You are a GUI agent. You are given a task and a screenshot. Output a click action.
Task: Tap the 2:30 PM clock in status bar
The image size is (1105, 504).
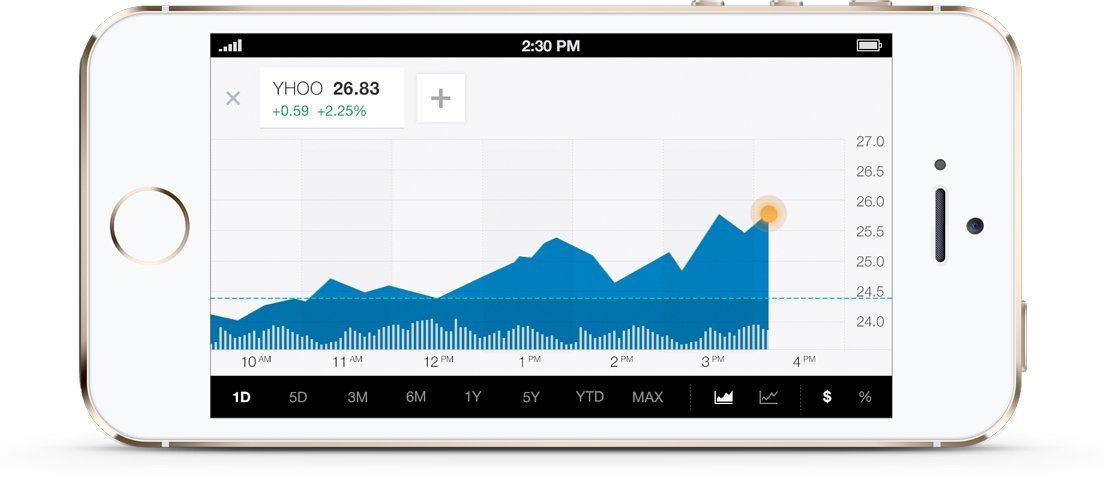[x=550, y=46]
